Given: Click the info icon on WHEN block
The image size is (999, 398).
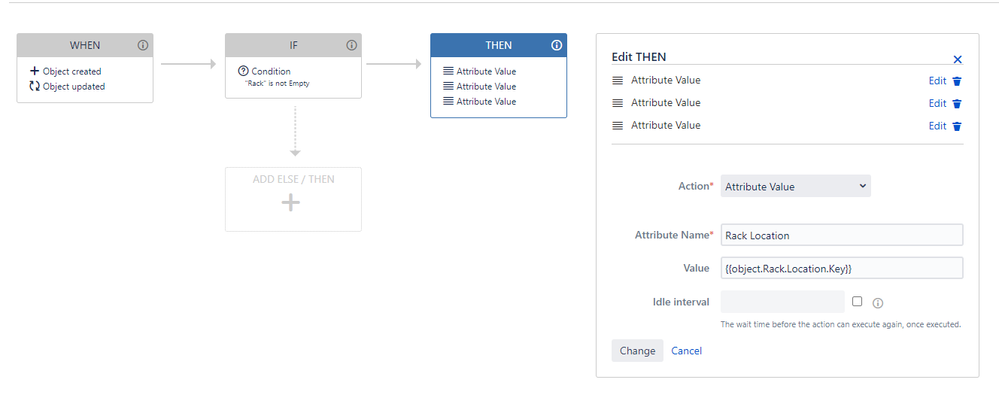Looking at the screenshot, I should pos(143,45).
